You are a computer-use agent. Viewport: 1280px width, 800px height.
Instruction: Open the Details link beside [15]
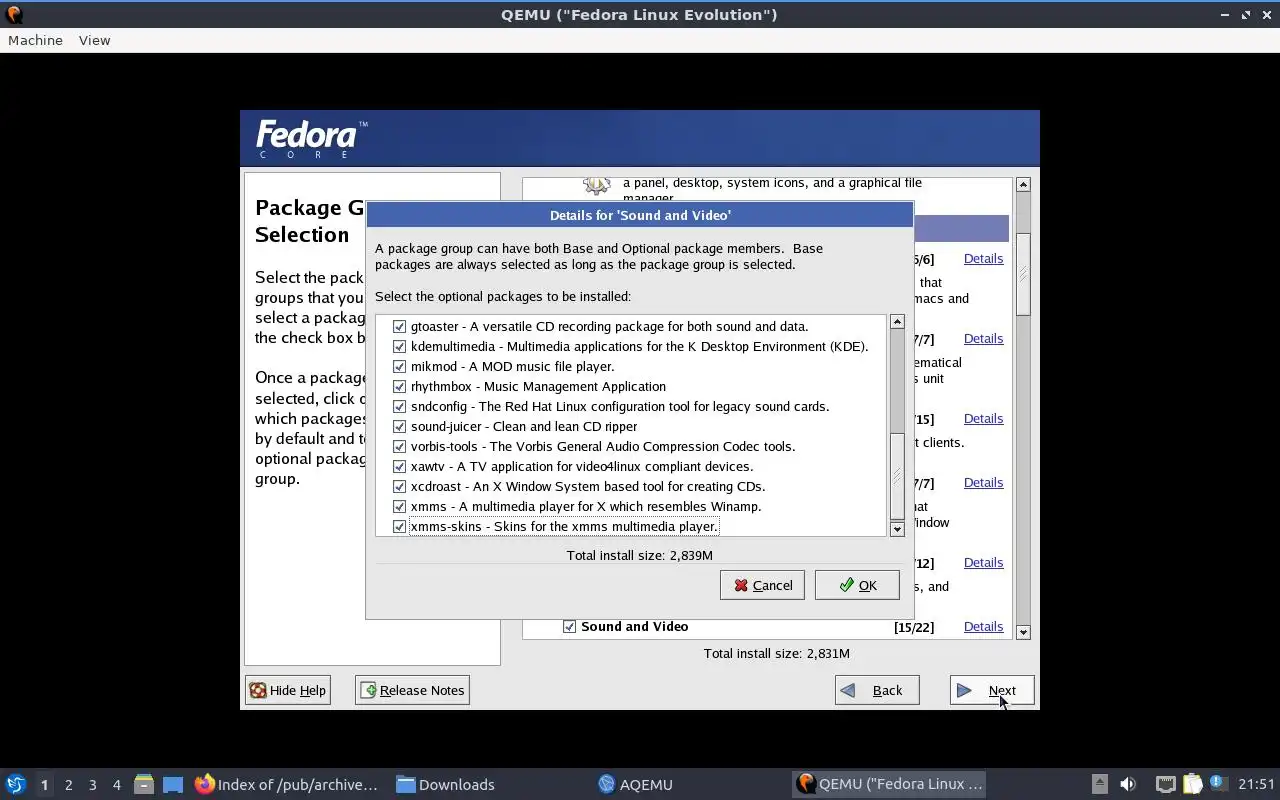[983, 418]
